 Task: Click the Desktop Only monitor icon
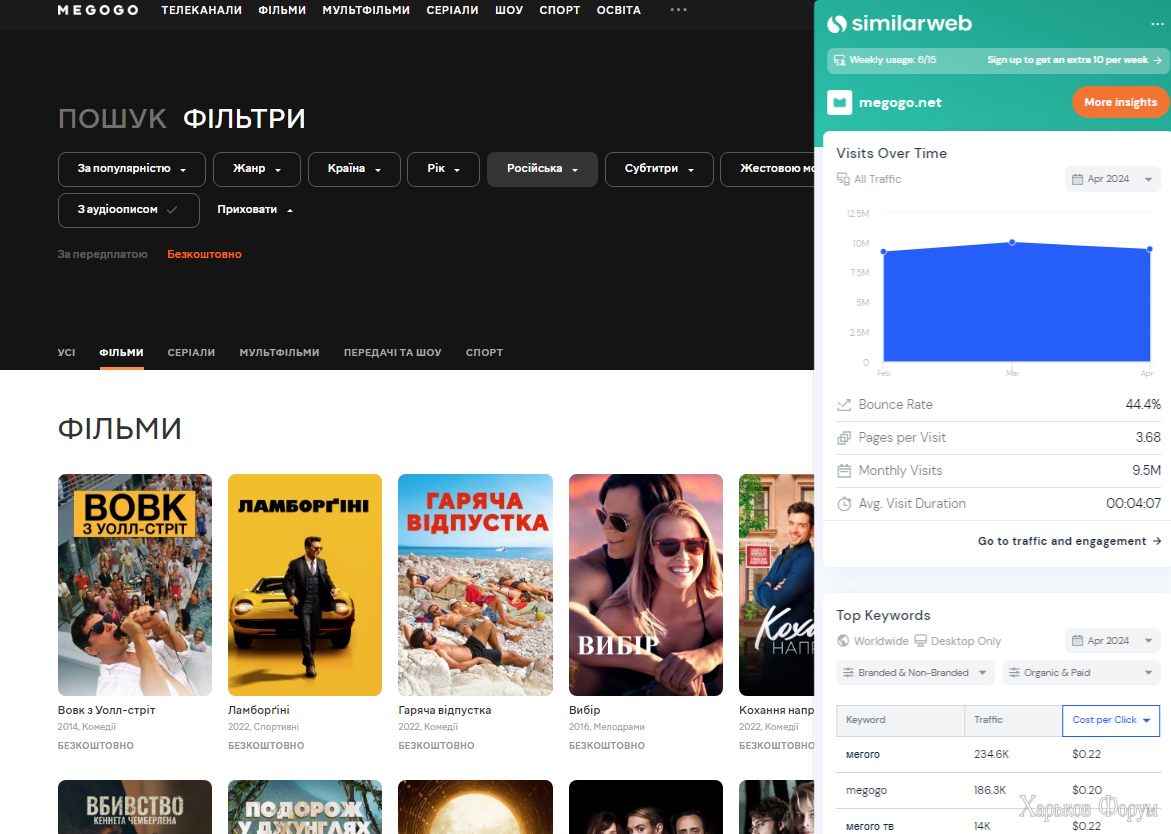[921, 641]
